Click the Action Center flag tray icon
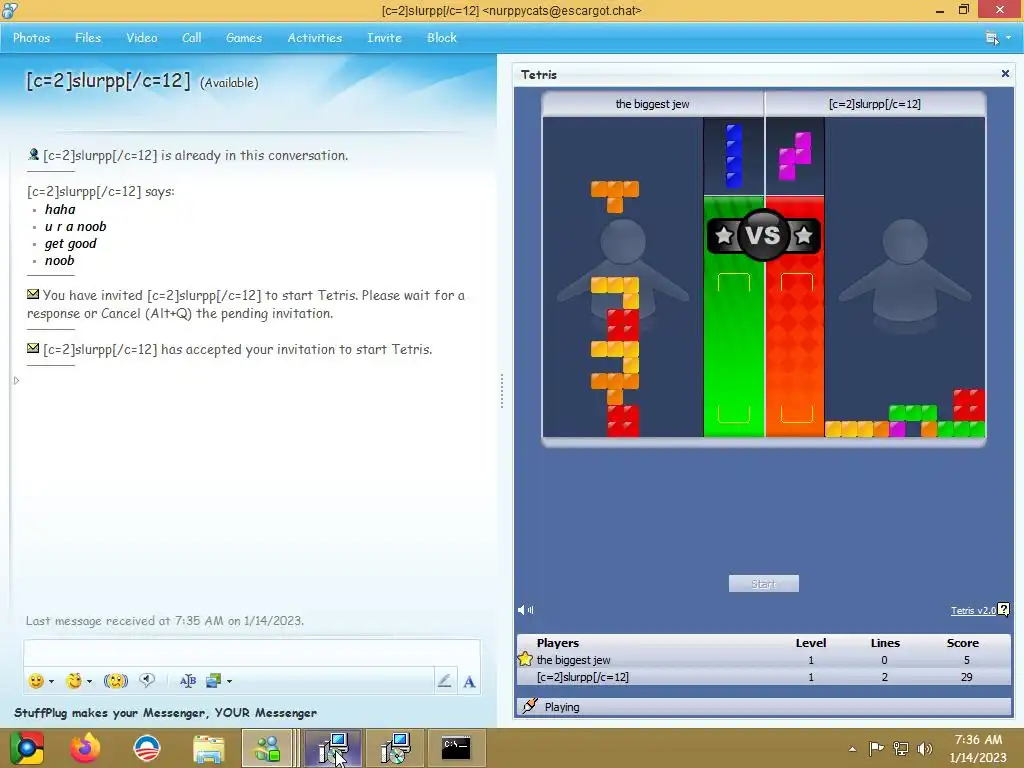The image size is (1024, 768). point(876,748)
